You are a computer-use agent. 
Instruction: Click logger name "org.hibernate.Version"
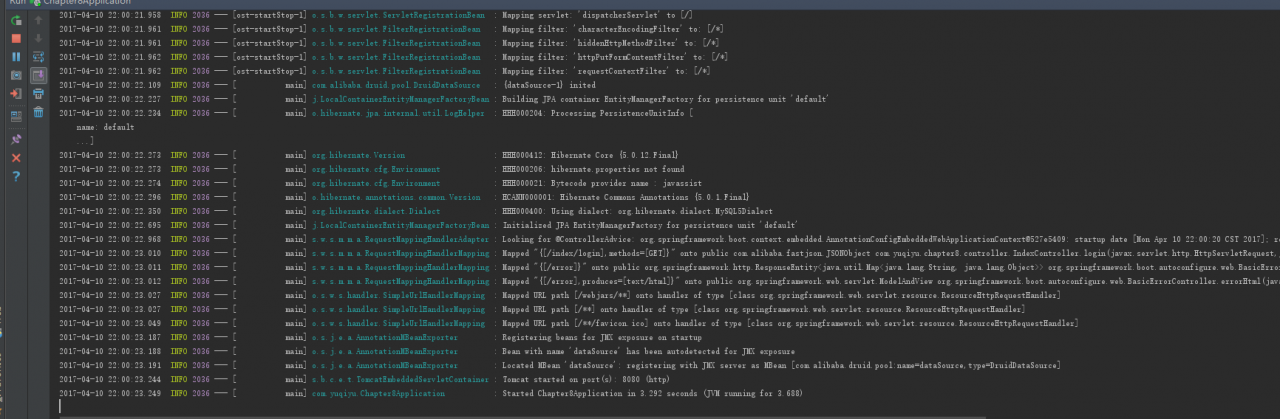click(x=359, y=156)
